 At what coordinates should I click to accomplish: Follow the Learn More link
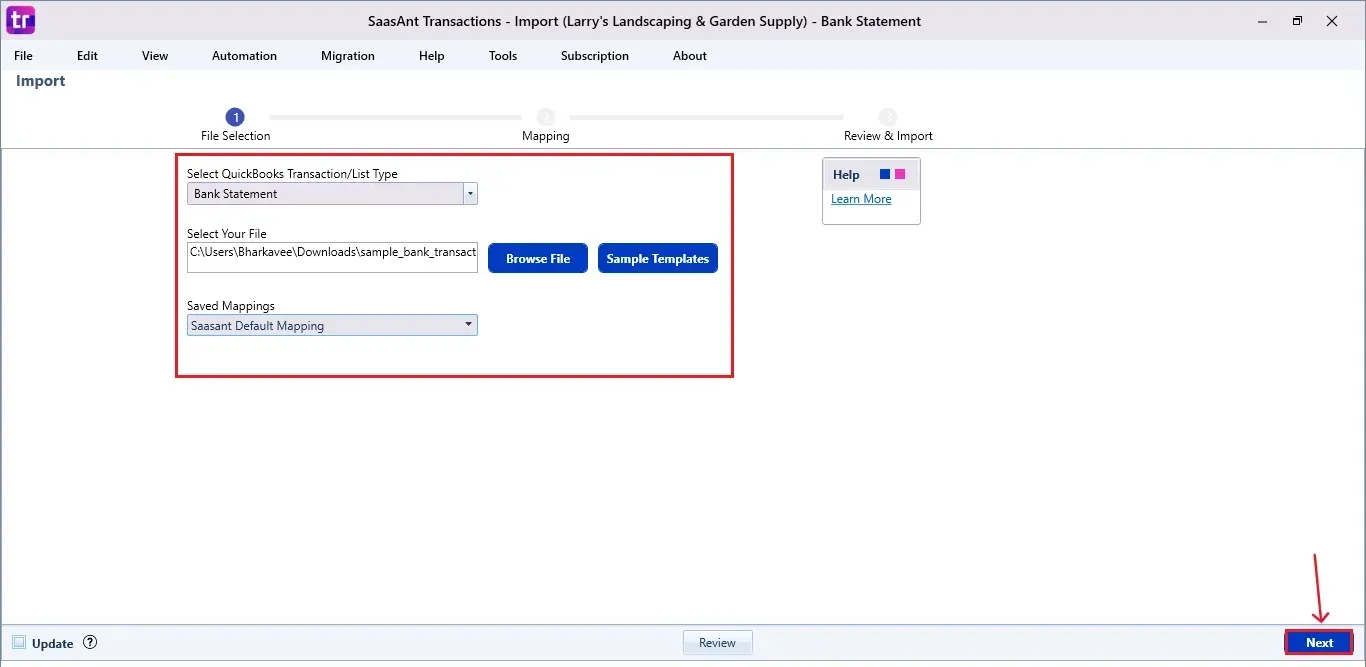click(861, 198)
